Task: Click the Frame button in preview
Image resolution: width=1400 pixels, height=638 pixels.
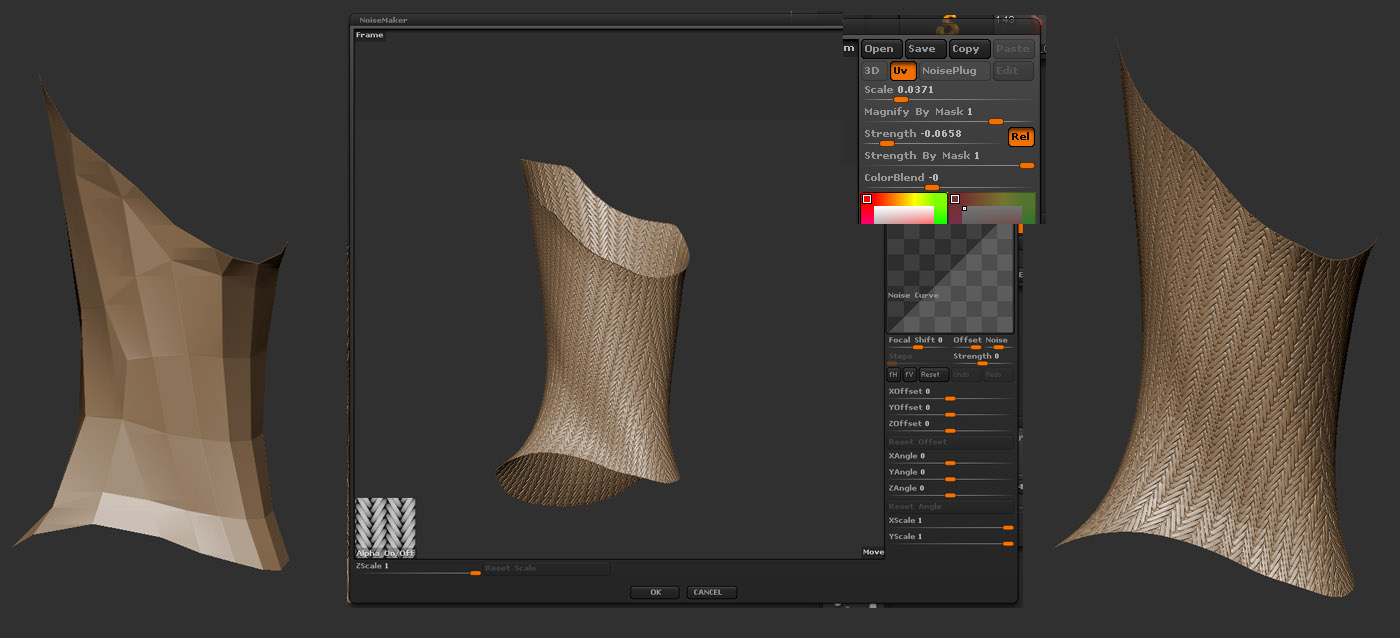Action: [369, 35]
